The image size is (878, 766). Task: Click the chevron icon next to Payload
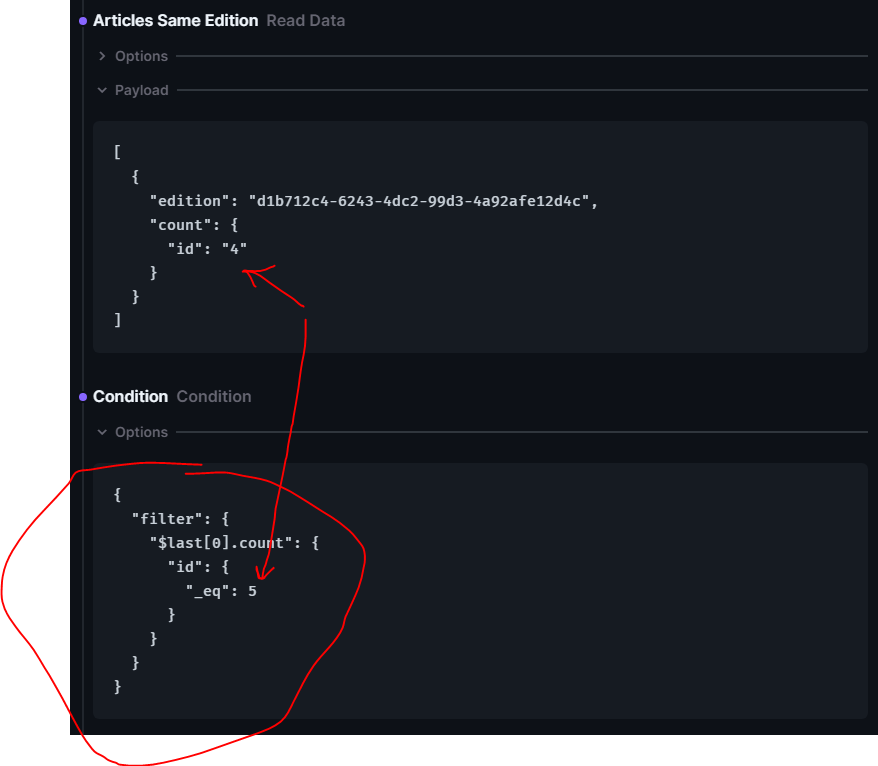point(101,90)
